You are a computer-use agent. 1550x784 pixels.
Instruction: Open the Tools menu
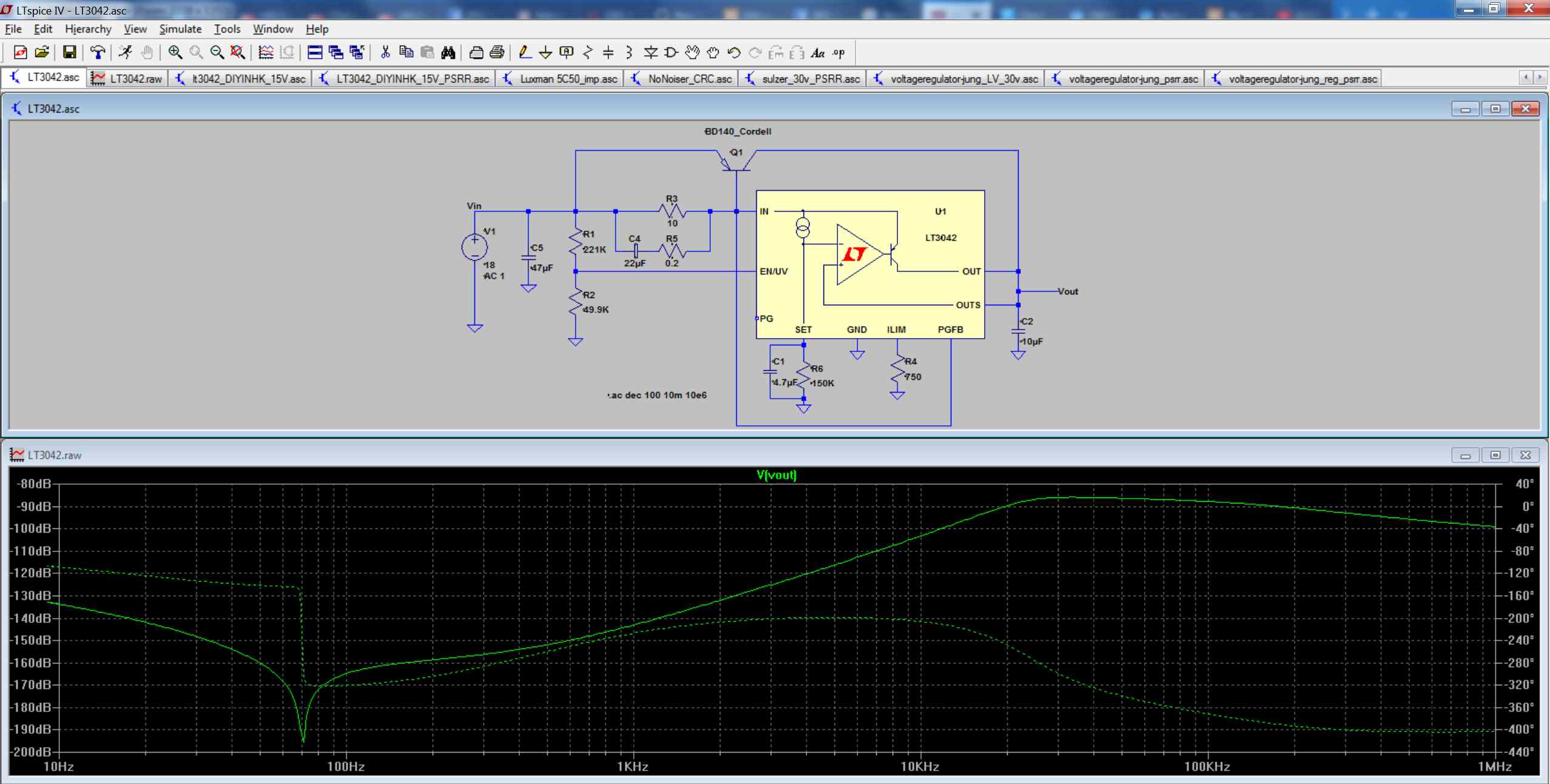(227, 29)
